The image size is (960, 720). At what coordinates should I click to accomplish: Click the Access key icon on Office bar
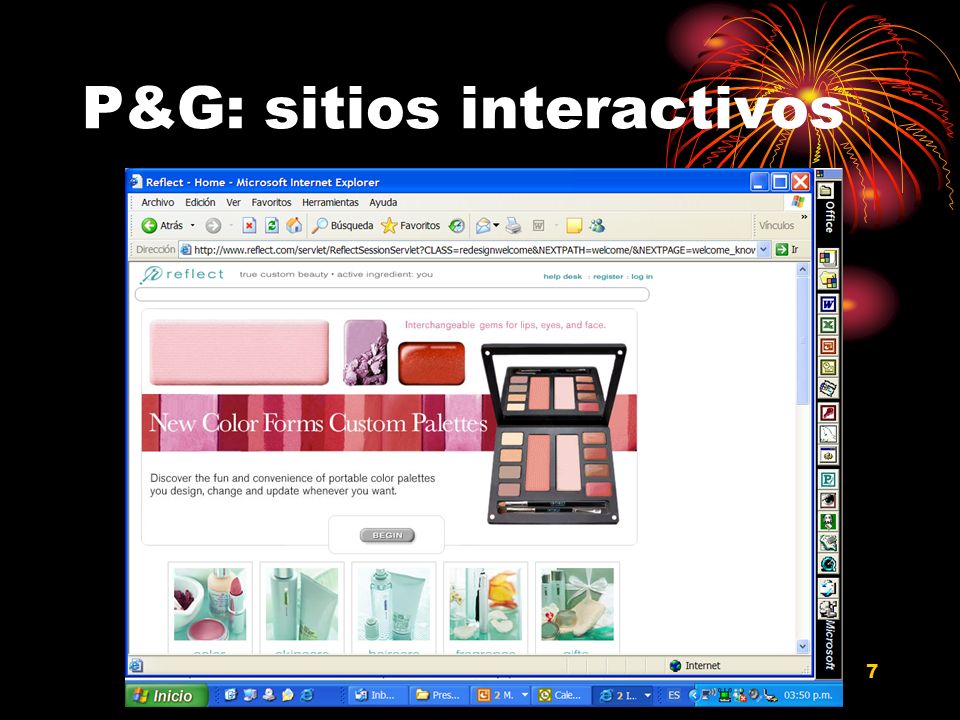828,413
